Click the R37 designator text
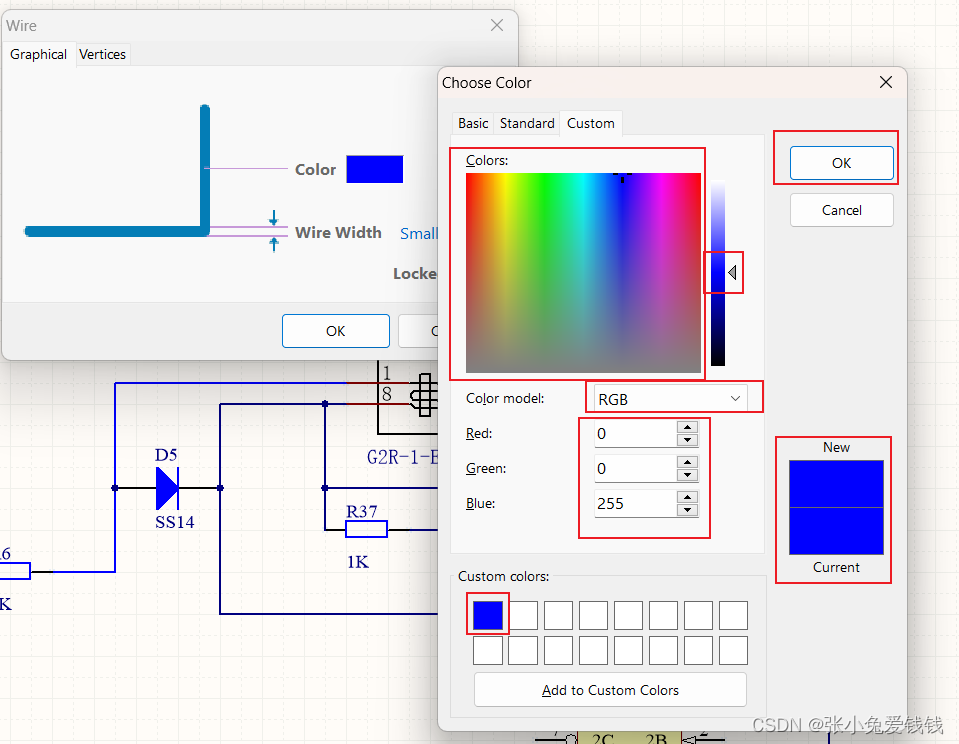 (361, 511)
